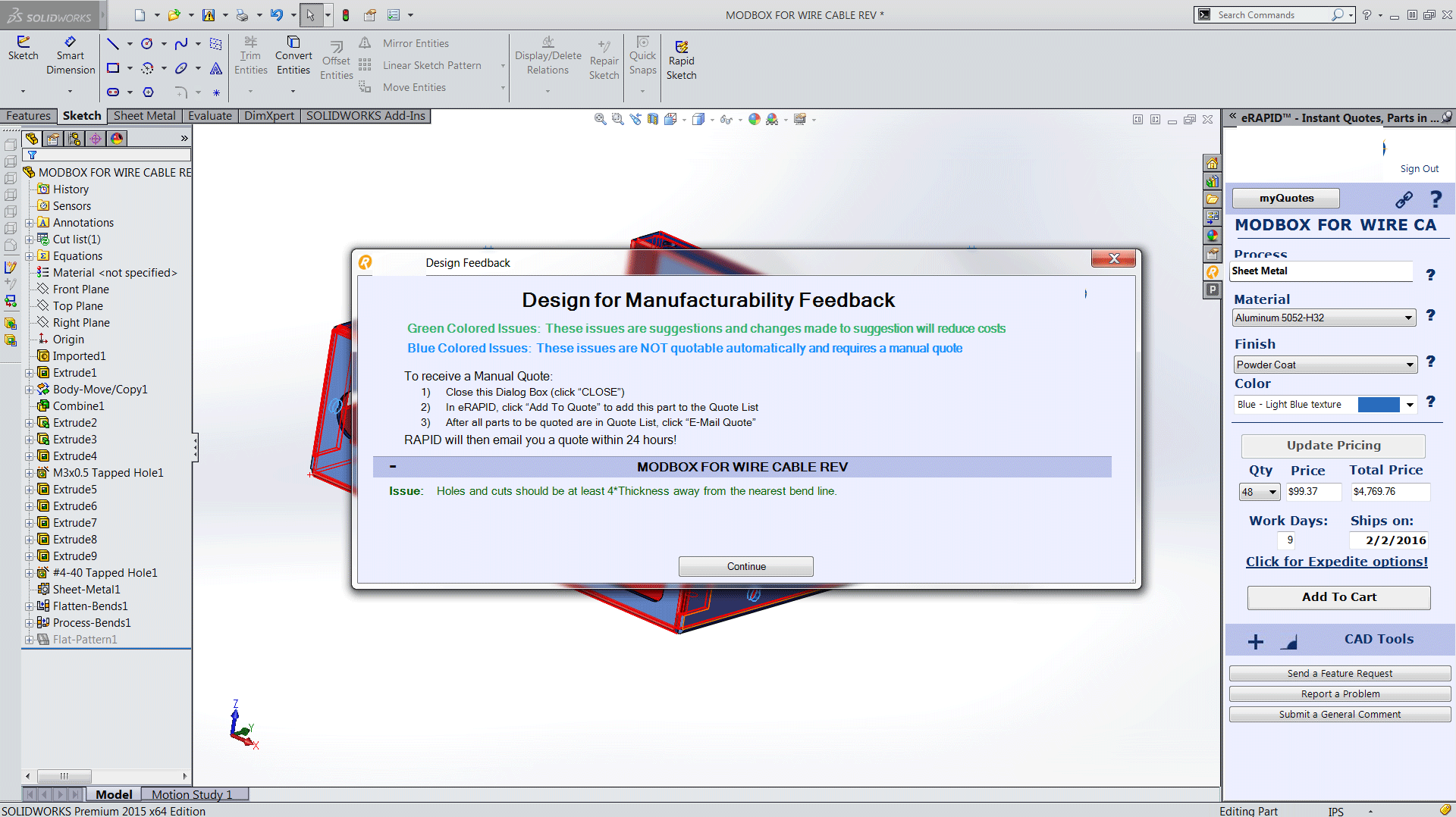Click the Rebuild traffic light icon
This screenshot has width=1456, height=817.
[346, 15]
